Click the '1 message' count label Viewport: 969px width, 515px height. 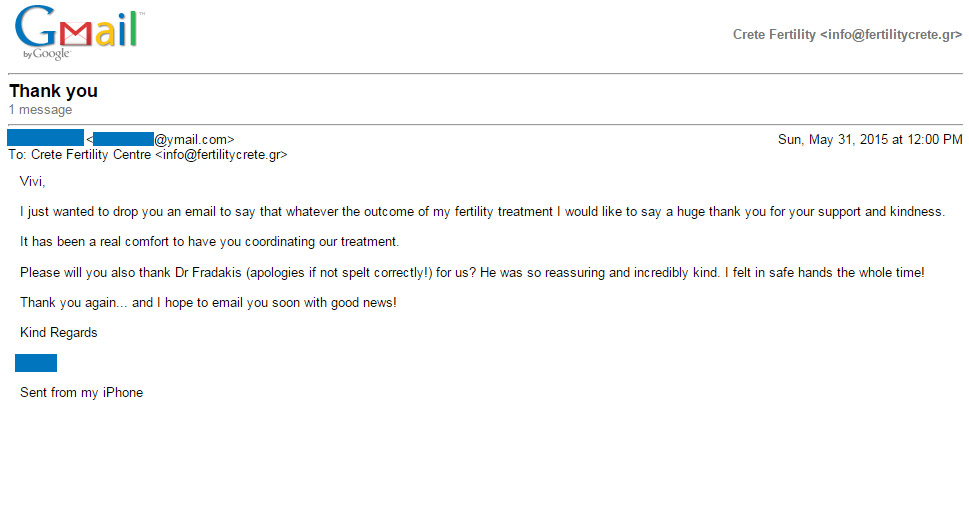[40, 110]
